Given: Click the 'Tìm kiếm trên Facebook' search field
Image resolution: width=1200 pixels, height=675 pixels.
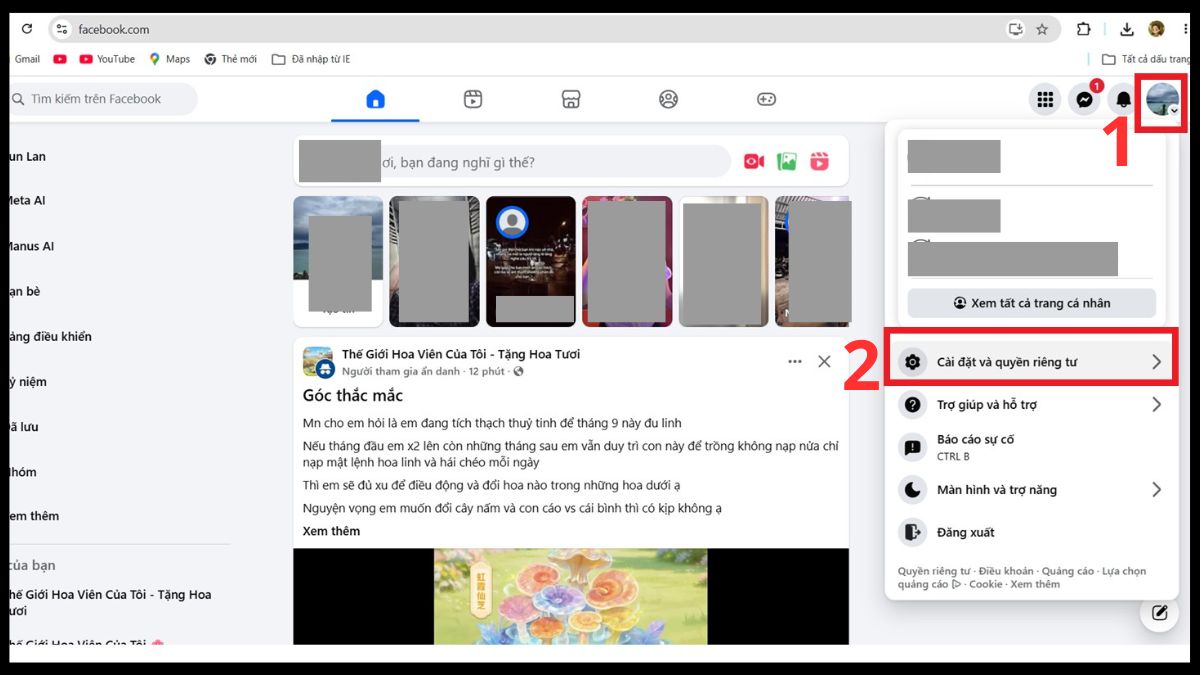Looking at the screenshot, I should point(103,99).
